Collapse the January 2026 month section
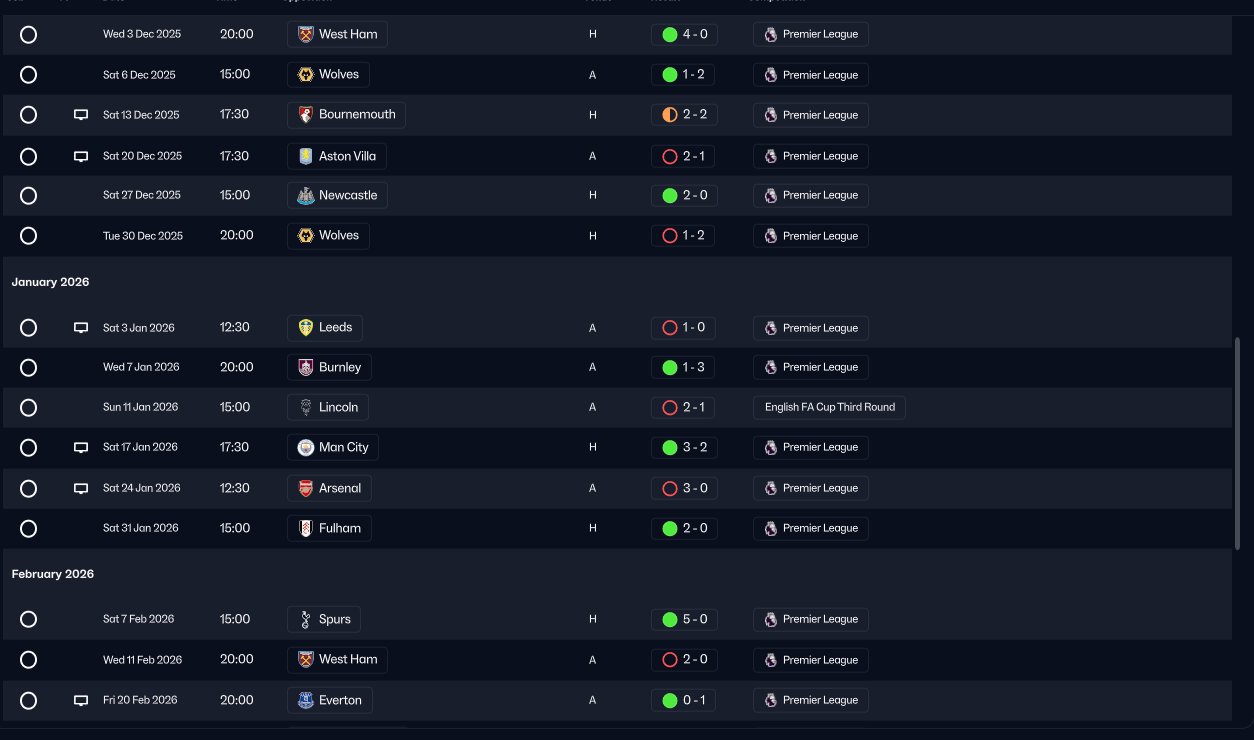This screenshot has width=1254, height=740. click(50, 282)
